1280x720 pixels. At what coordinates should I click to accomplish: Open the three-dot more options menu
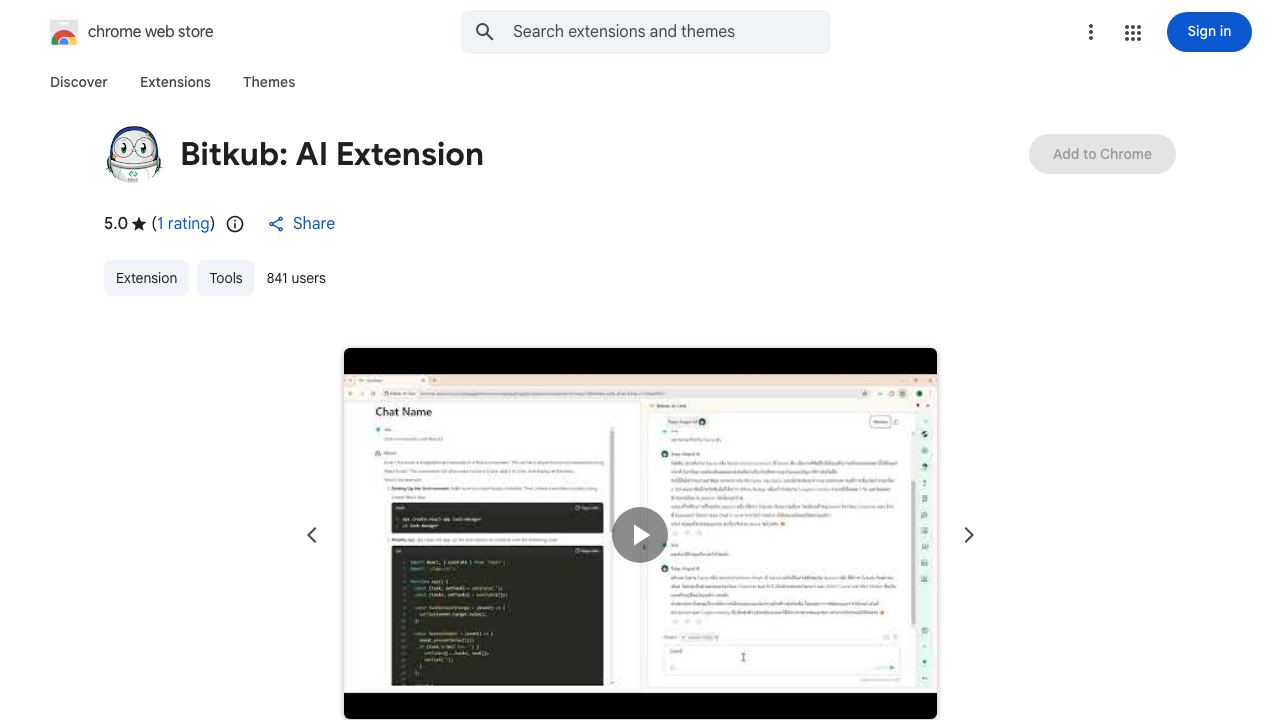(x=1091, y=32)
